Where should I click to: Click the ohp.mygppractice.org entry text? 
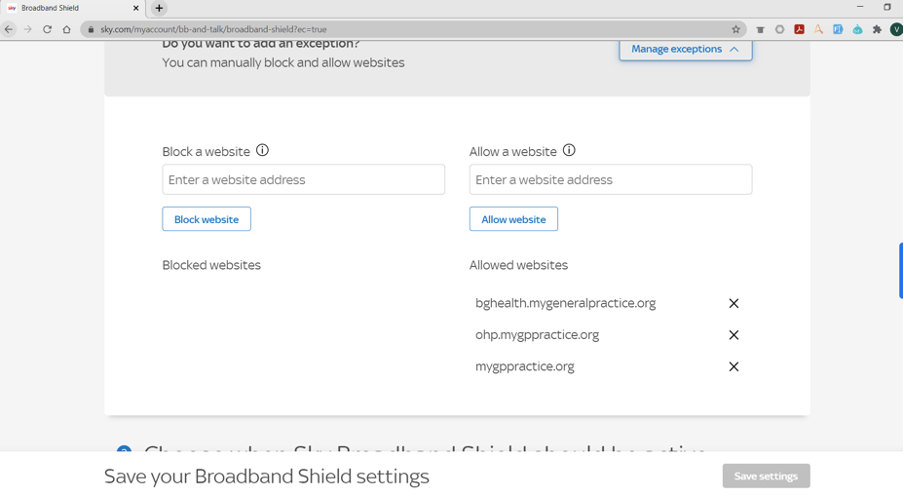(537, 335)
